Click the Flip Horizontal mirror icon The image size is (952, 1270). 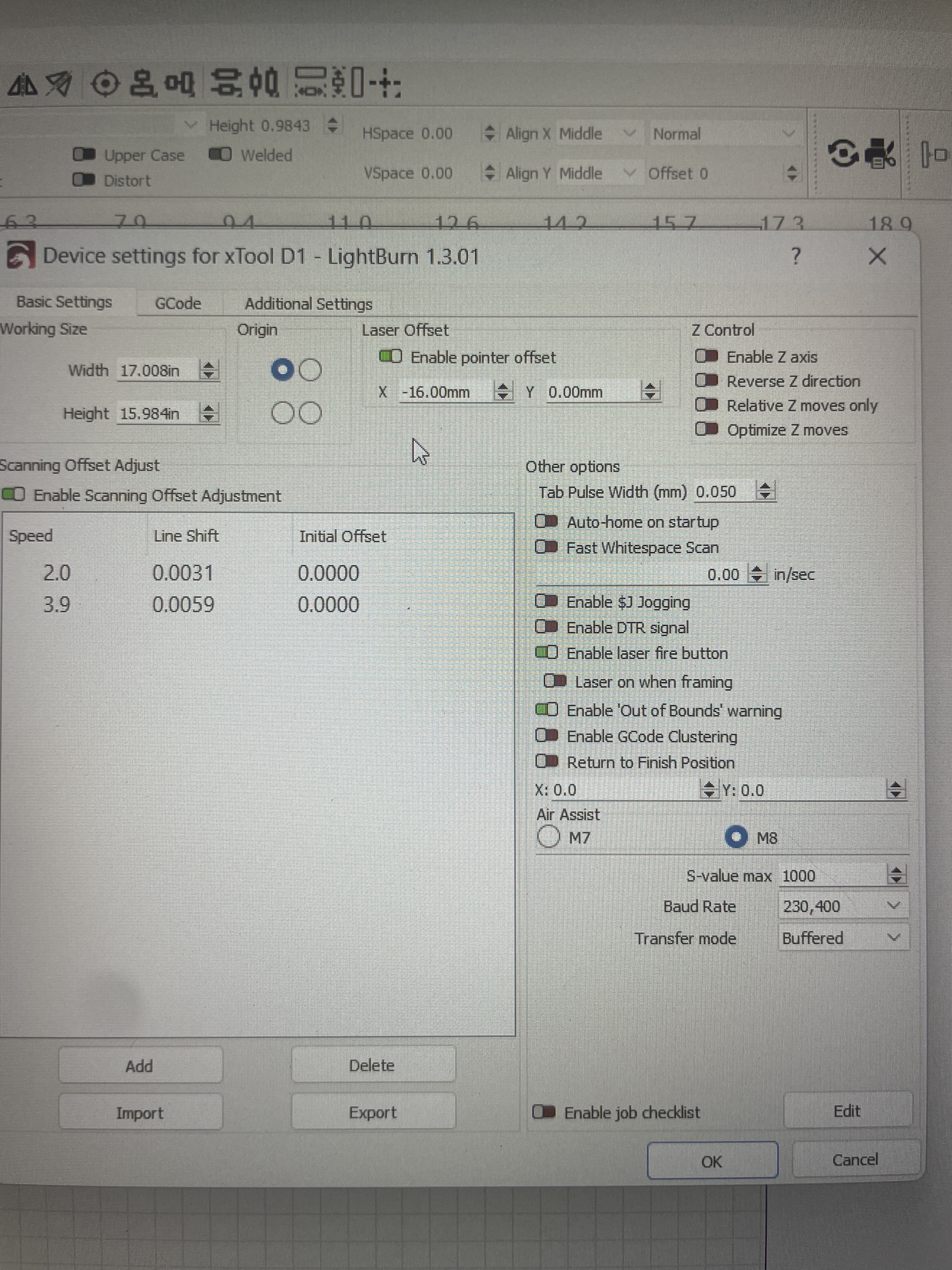[x=23, y=84]
